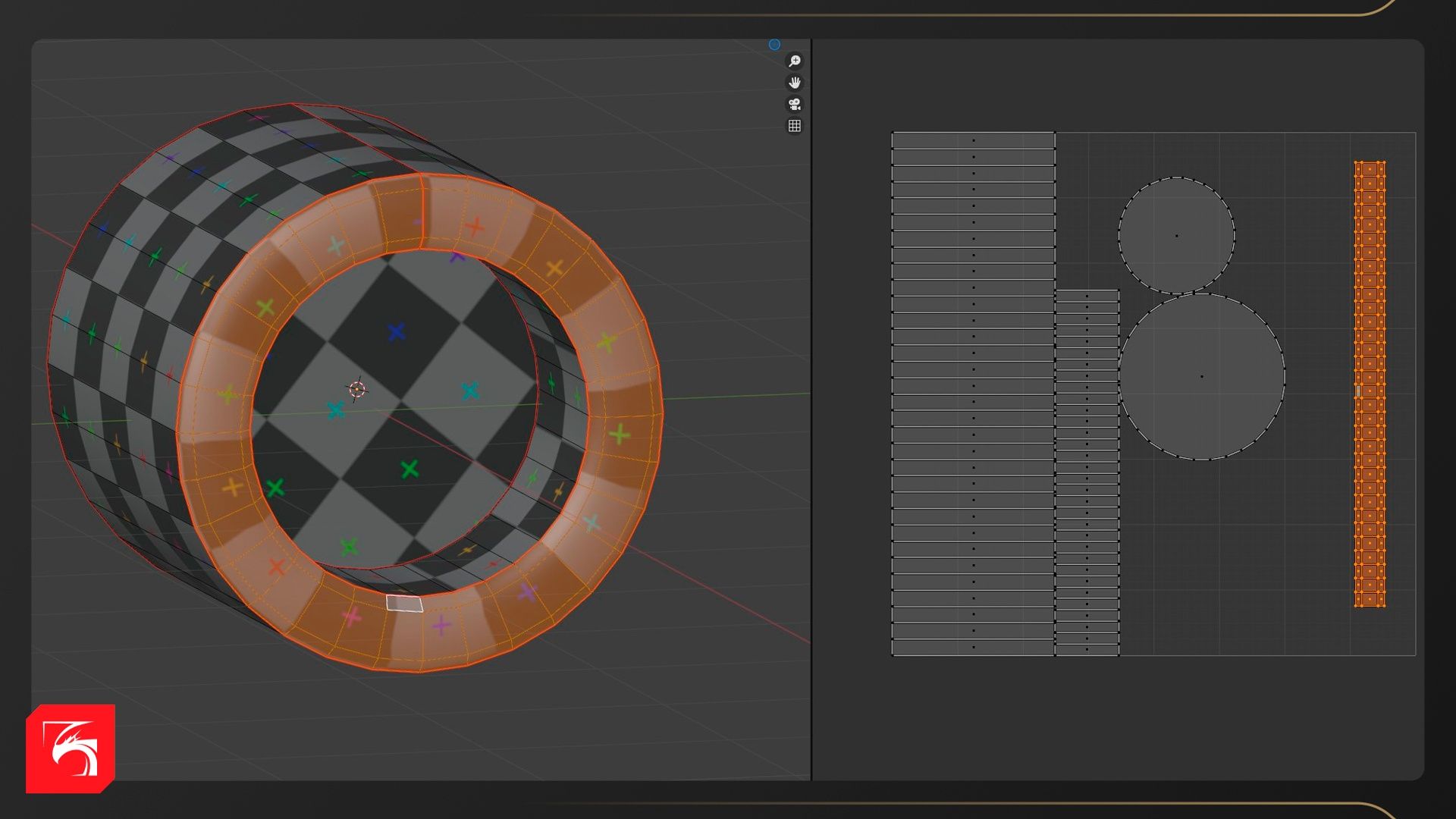Image resolution: width=1456 pixels, height=819 pixels.
Task: Click the cyan X marker on checker floor
Action: coord(470,391)
